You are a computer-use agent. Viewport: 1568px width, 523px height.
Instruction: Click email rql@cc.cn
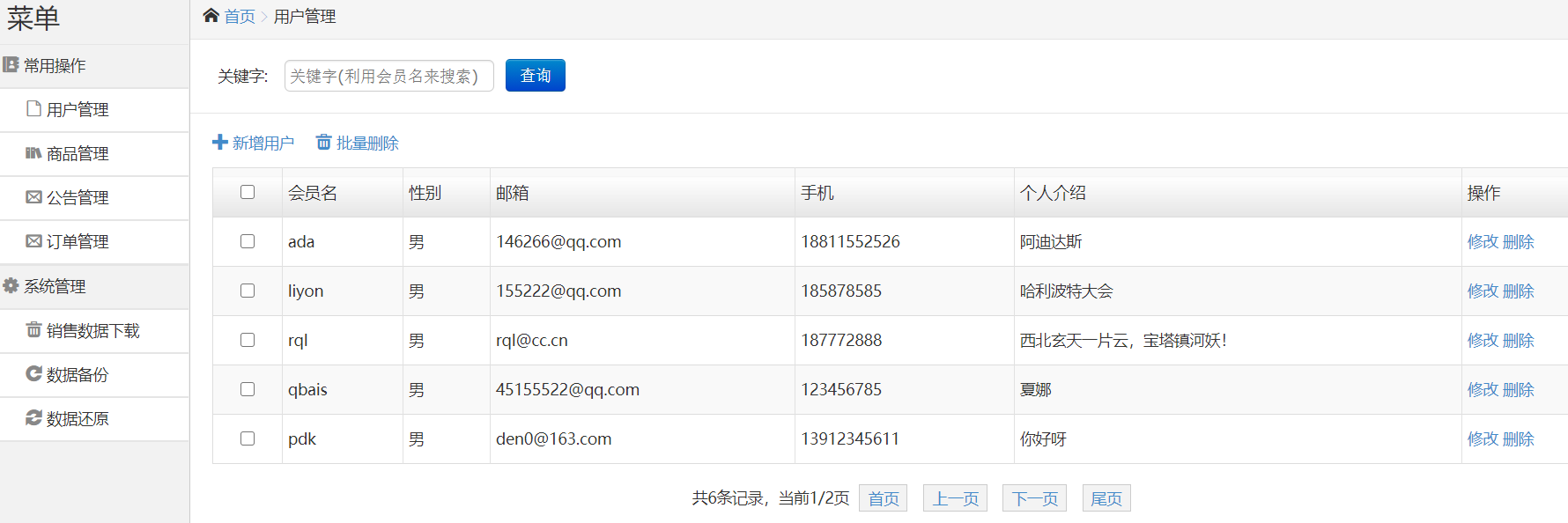click(x=531, y=340)
